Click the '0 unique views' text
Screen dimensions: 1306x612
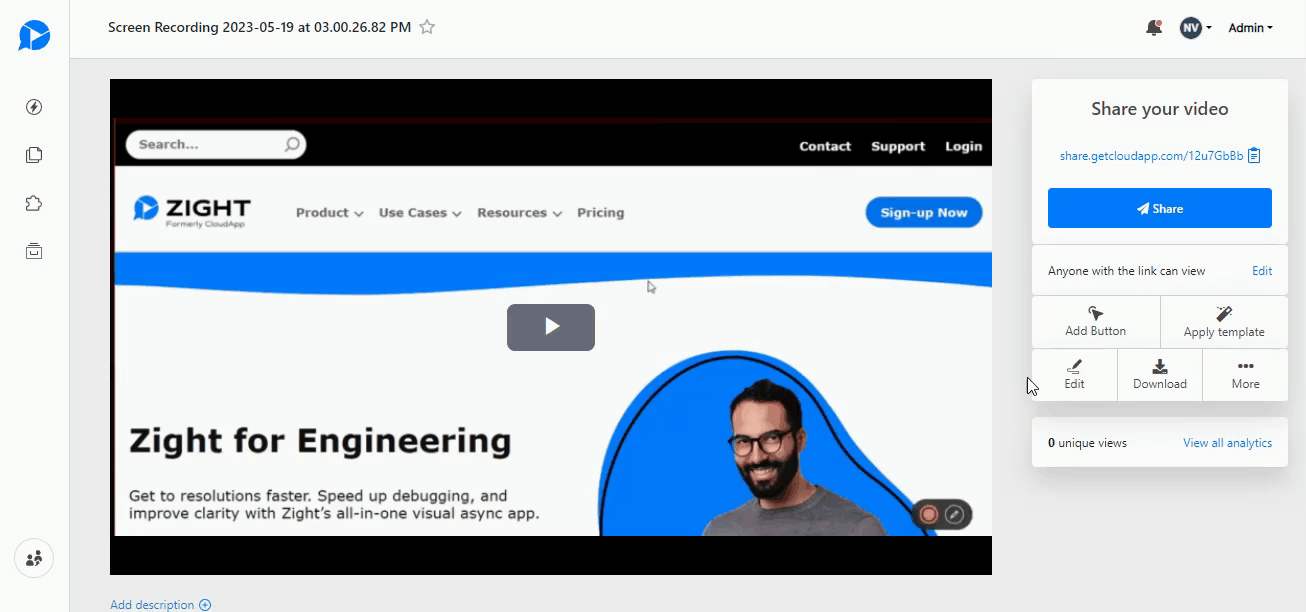1087,443
